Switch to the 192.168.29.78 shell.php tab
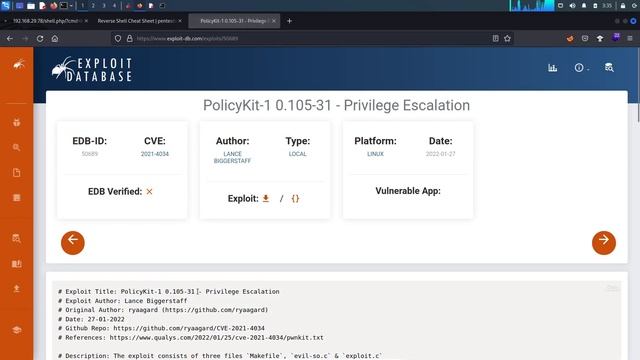Image resolution: width=640 pixels, height=360 pixels. coord(45,21)
